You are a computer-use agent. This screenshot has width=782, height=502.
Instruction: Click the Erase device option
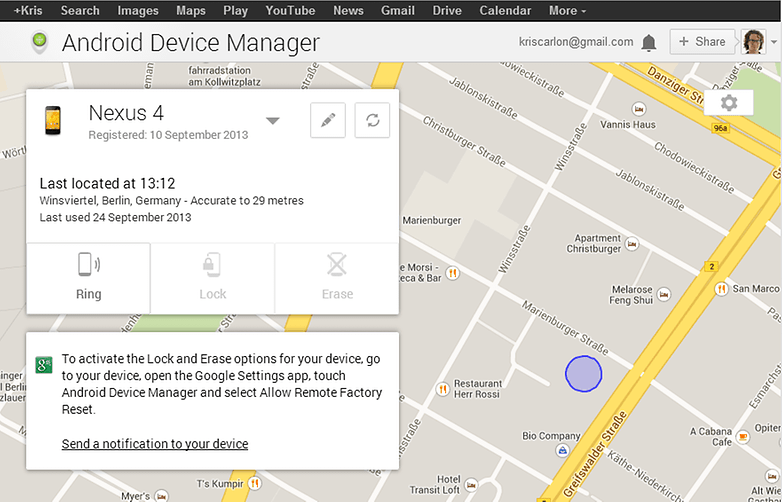coord(337,278)
